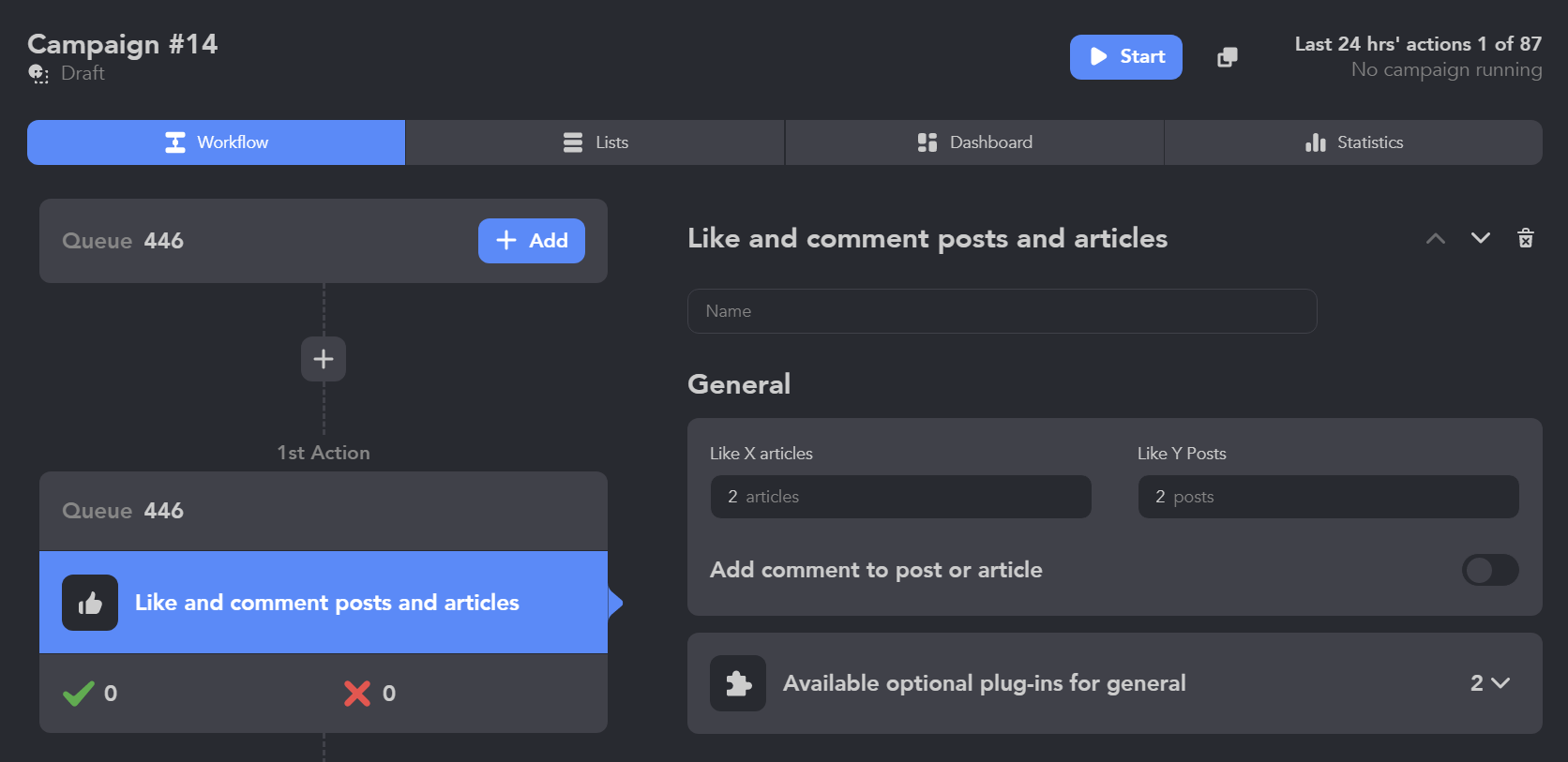
Task: Click the Lists tab icon
Action: [x=573, y=142]
